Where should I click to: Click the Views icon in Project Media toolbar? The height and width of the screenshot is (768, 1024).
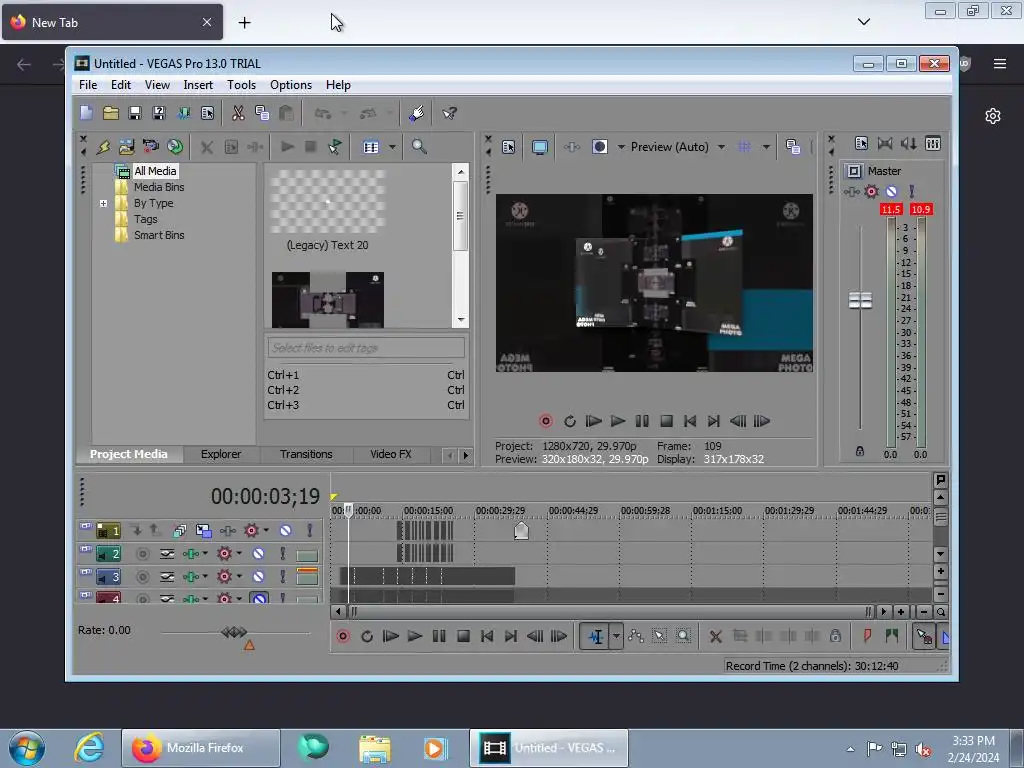pyautogui.click(x=371, y=147)
